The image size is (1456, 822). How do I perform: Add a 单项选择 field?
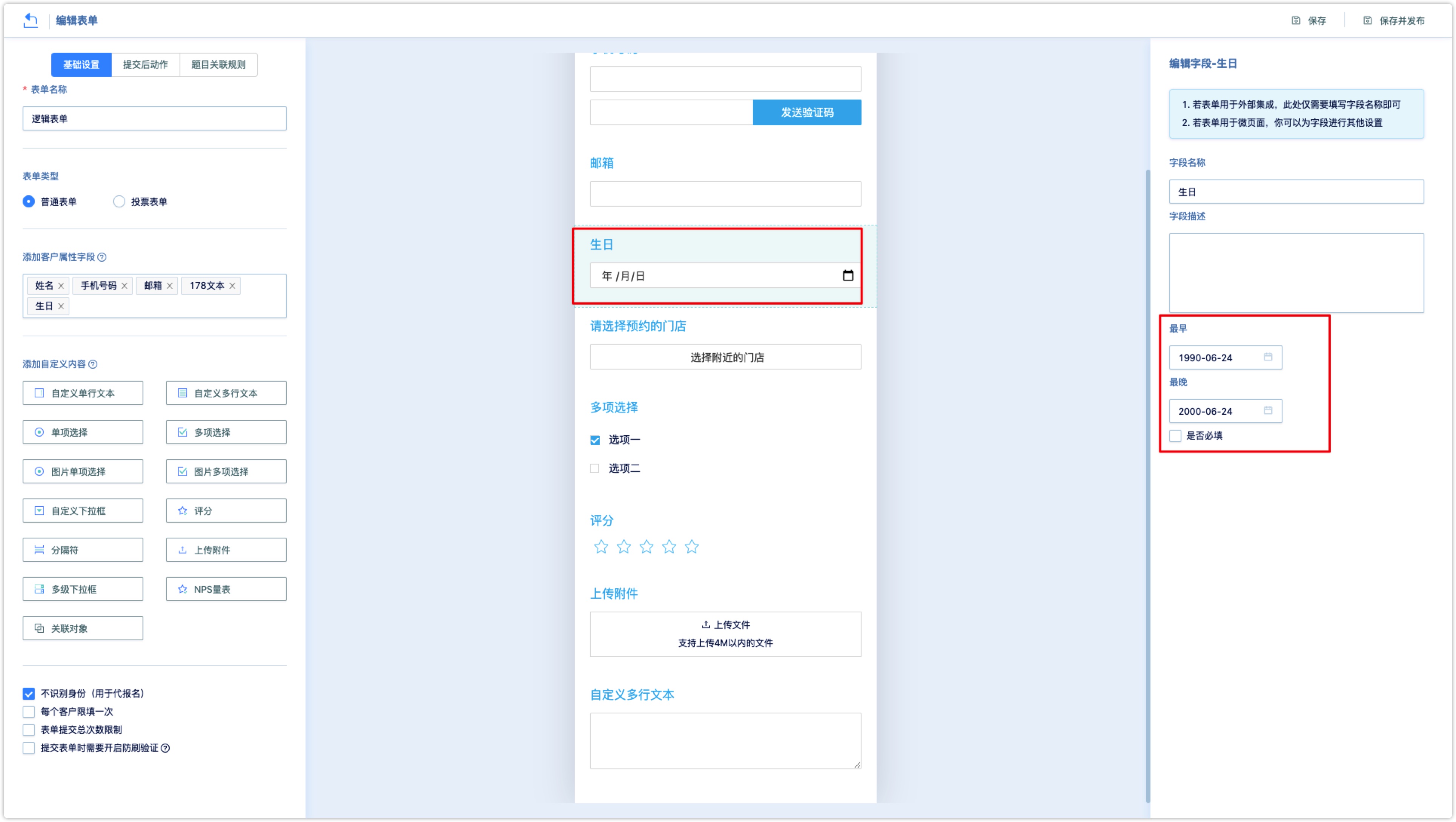coord(83,432)
